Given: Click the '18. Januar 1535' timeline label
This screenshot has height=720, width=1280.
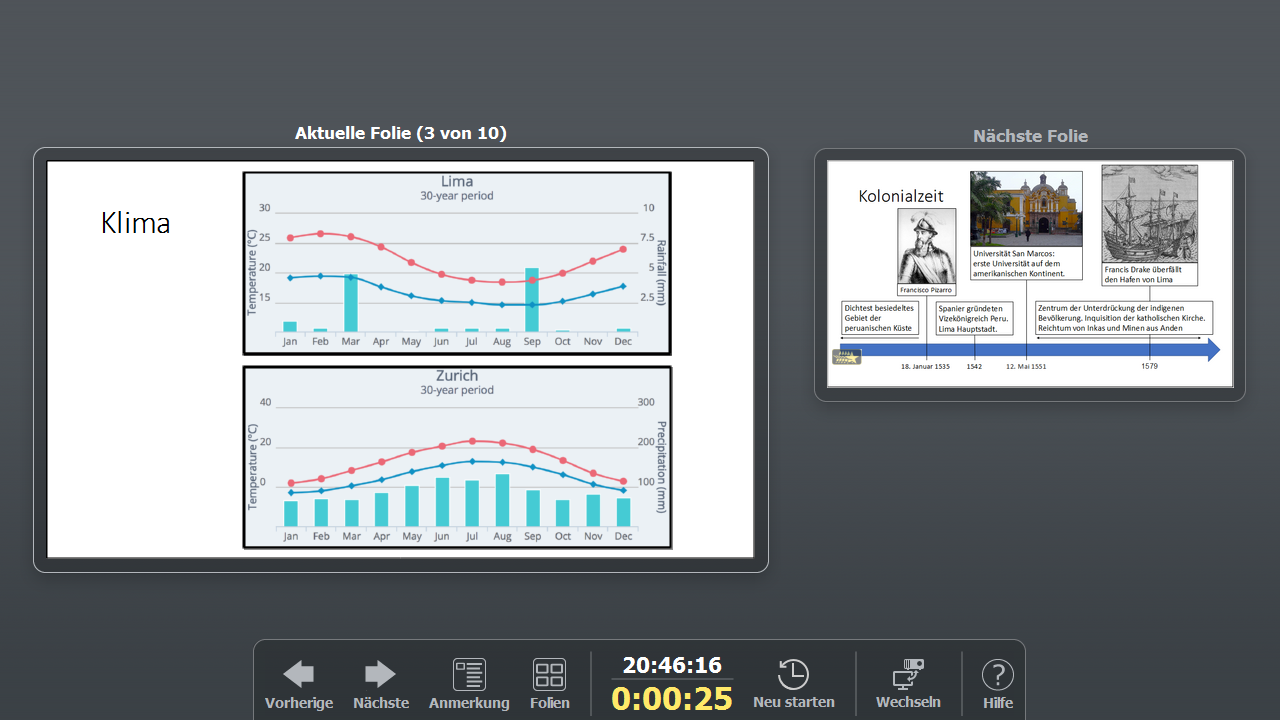Looking at the screenshot, I should pos(925,366).
